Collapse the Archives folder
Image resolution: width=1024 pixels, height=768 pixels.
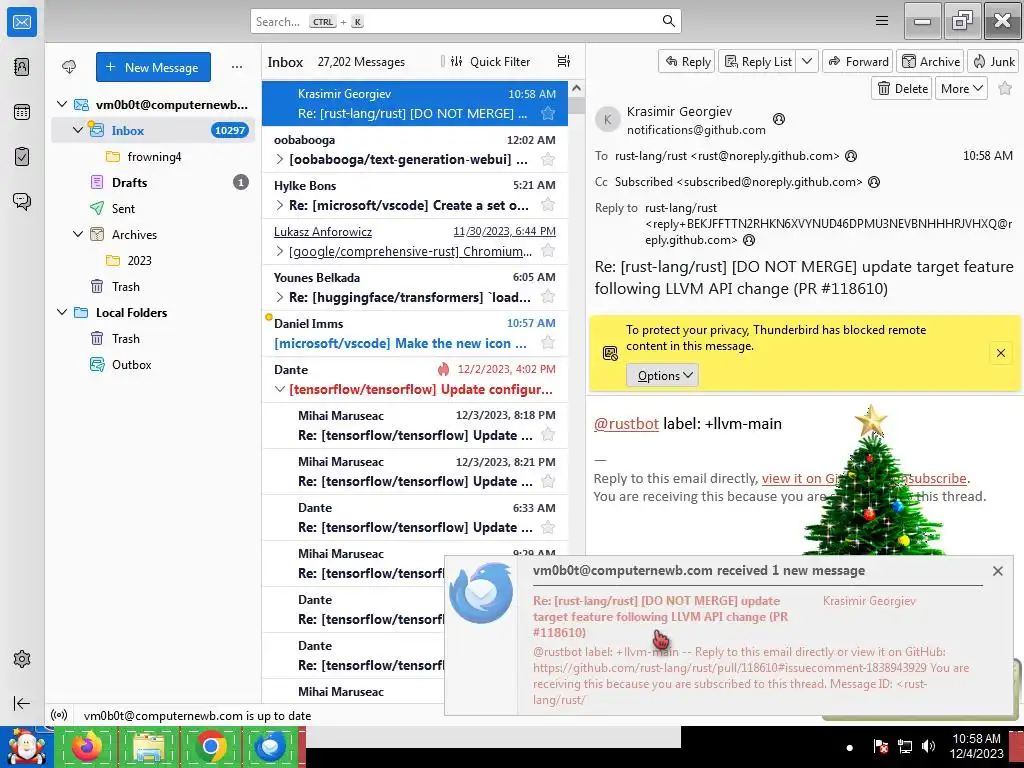78,234
